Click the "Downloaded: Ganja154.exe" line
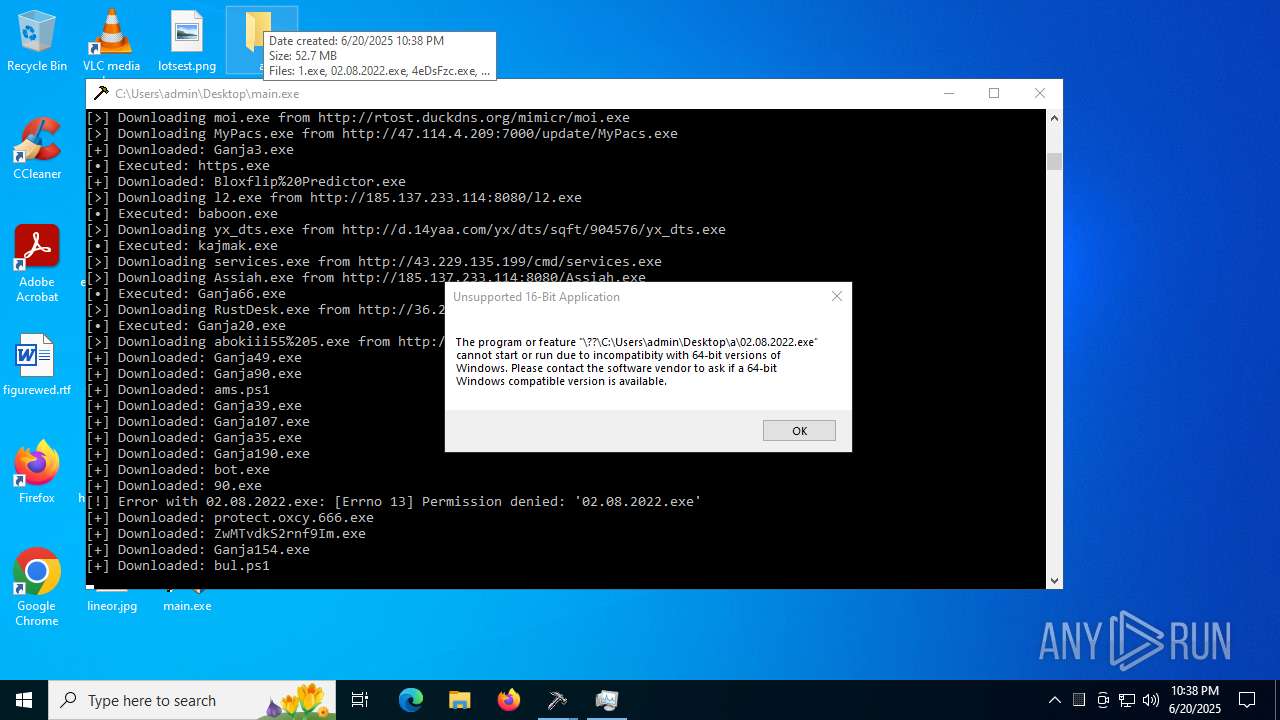Image resolution: width=1280 pixels, height=720 pixels. tap(198, 549)
